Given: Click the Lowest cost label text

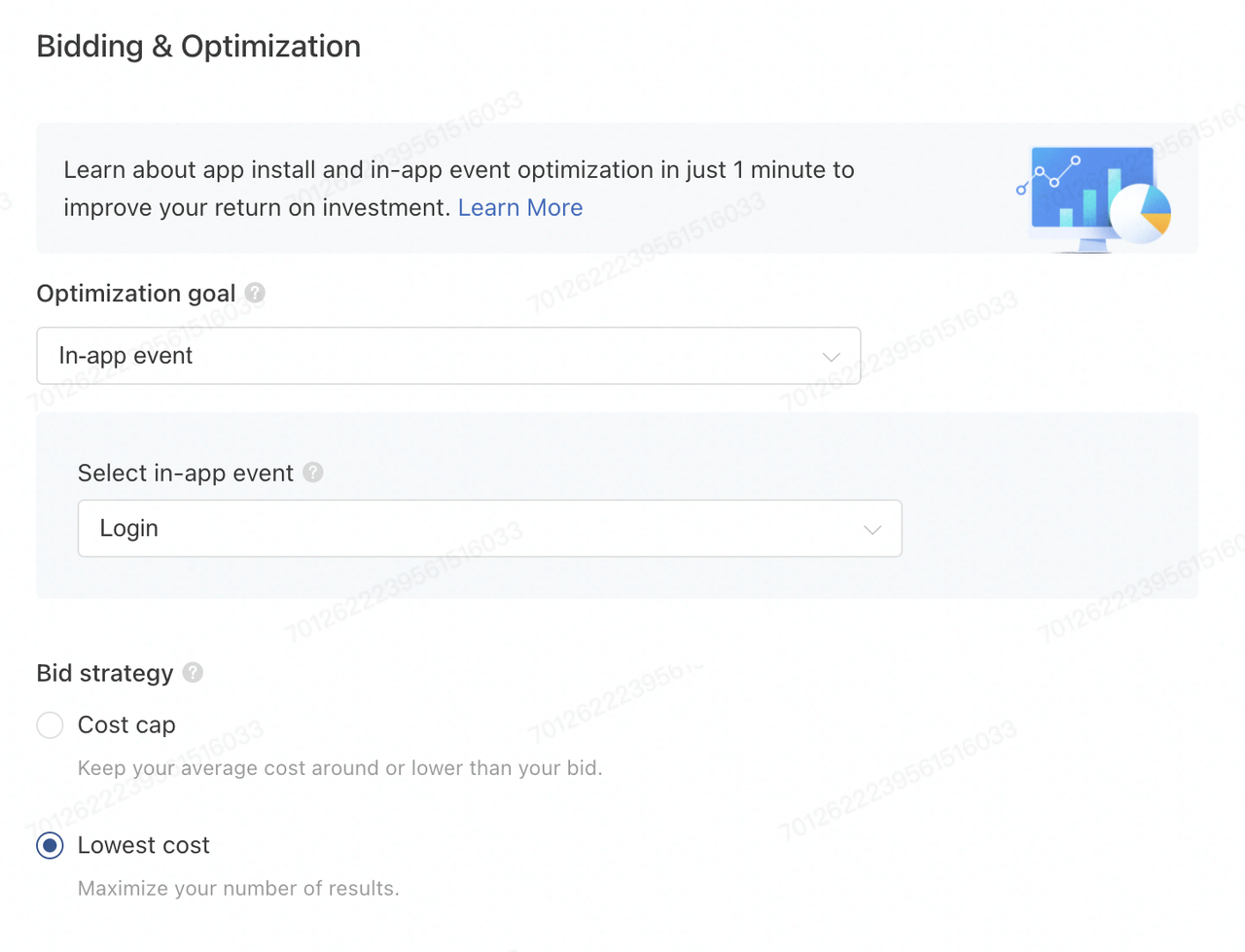Looking at the screenshot, I should (x=144, y=846).
